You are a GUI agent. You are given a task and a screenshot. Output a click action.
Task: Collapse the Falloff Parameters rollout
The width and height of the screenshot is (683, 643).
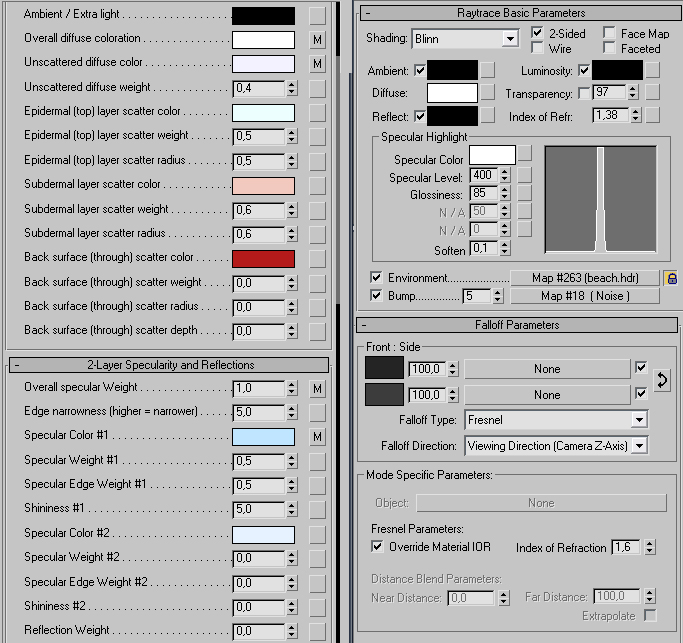[x=517, y=325]
